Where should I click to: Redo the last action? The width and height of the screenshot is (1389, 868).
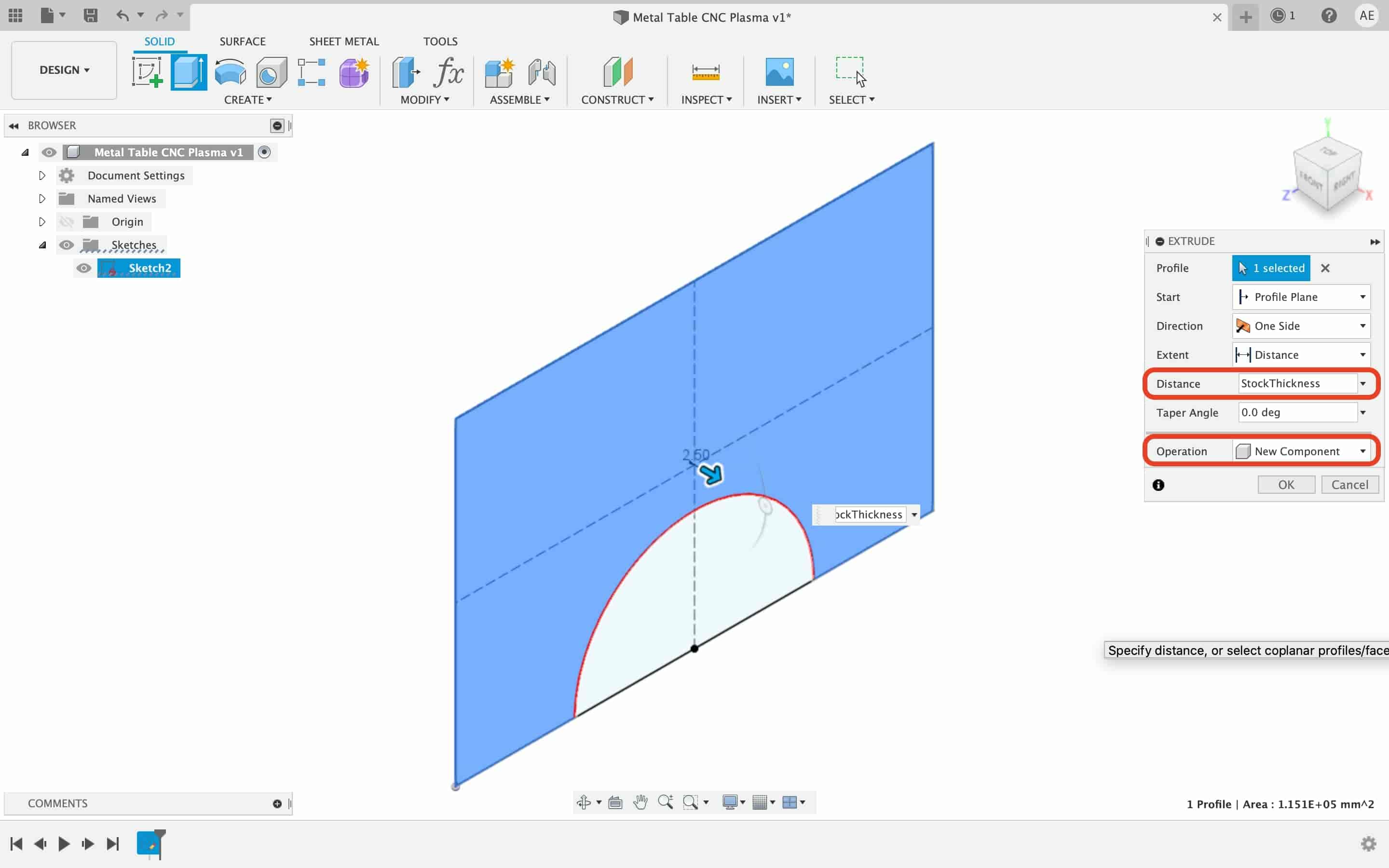click(162, 15)
